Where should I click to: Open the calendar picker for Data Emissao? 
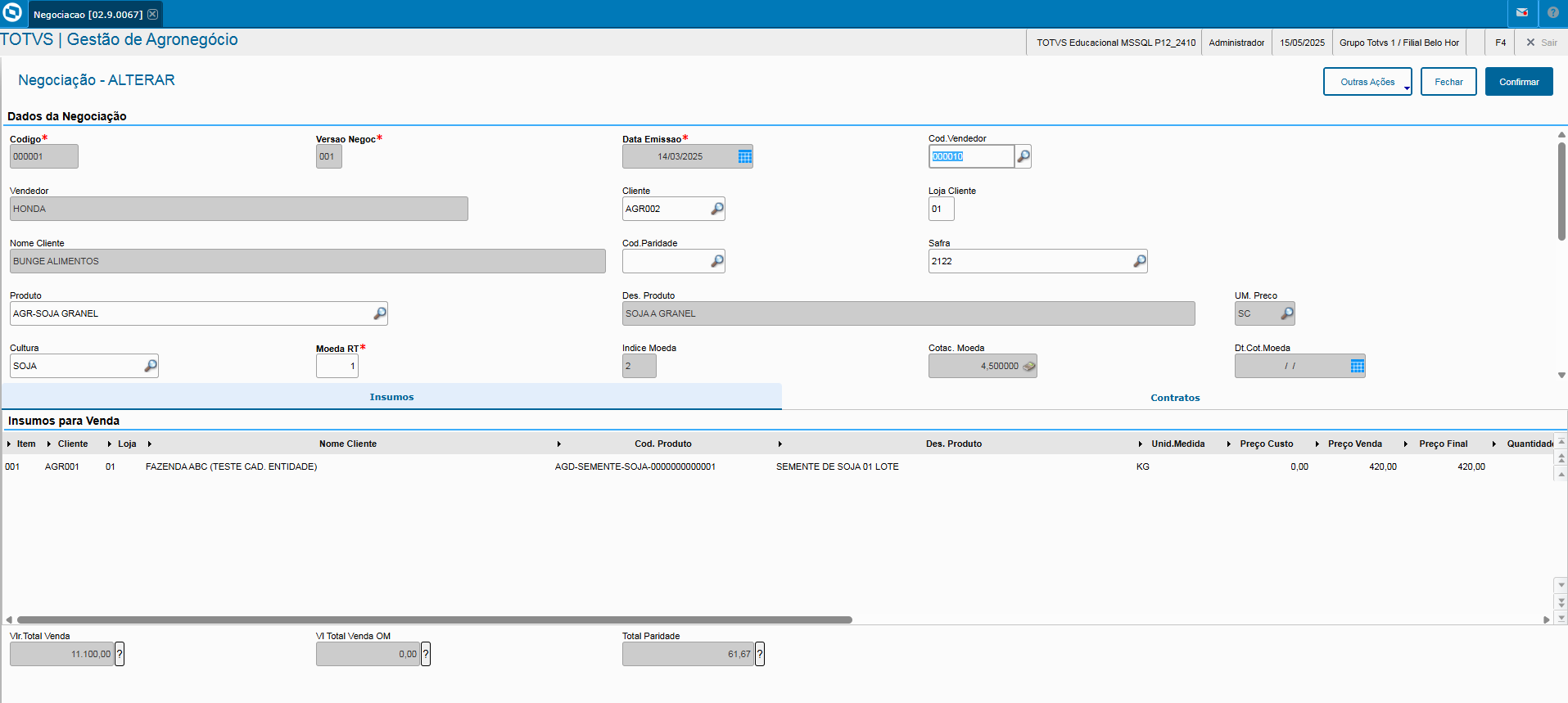744,156
